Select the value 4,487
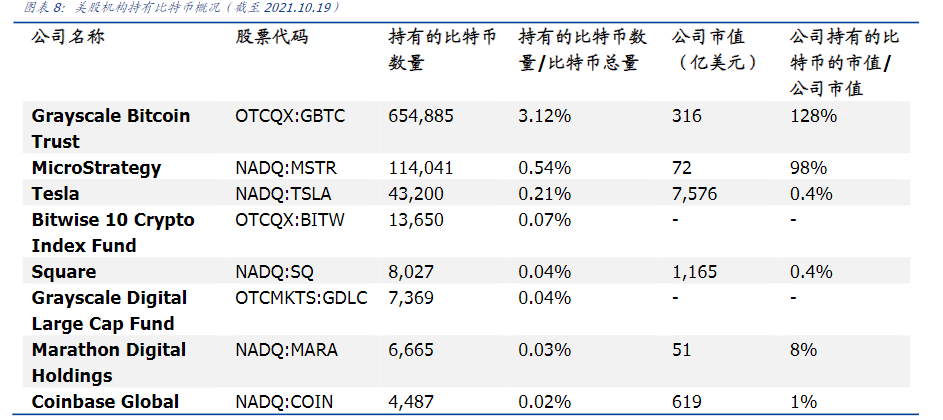The image size is (943, 420). click(411, 401)
